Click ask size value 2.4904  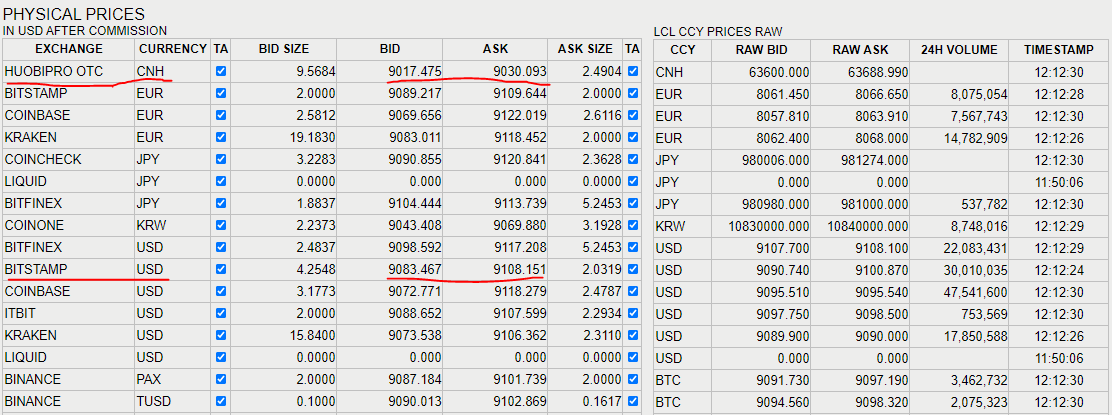pyautogui.click(x=601, y=71)
